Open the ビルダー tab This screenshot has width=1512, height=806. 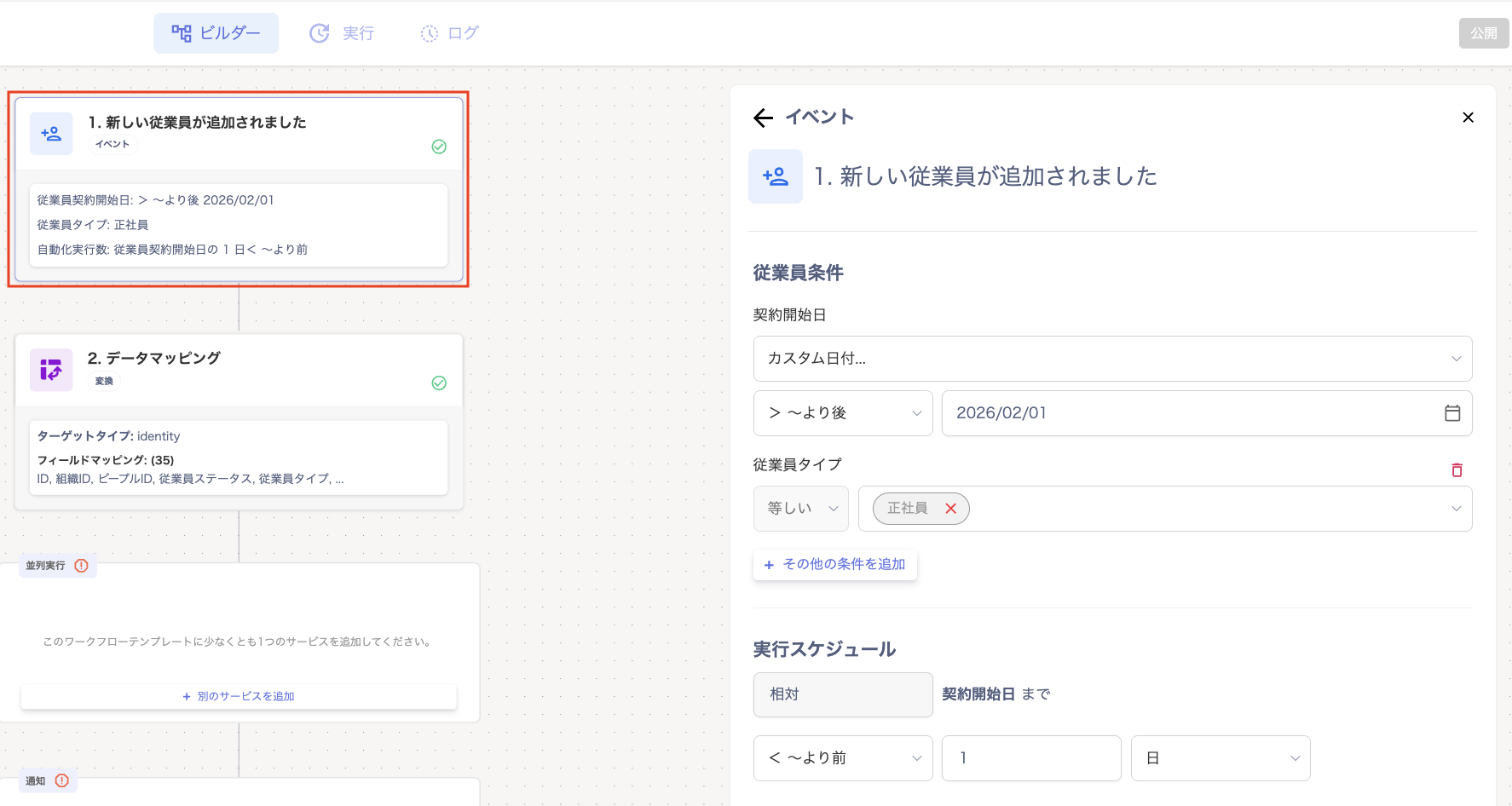(x=216, y=33)
